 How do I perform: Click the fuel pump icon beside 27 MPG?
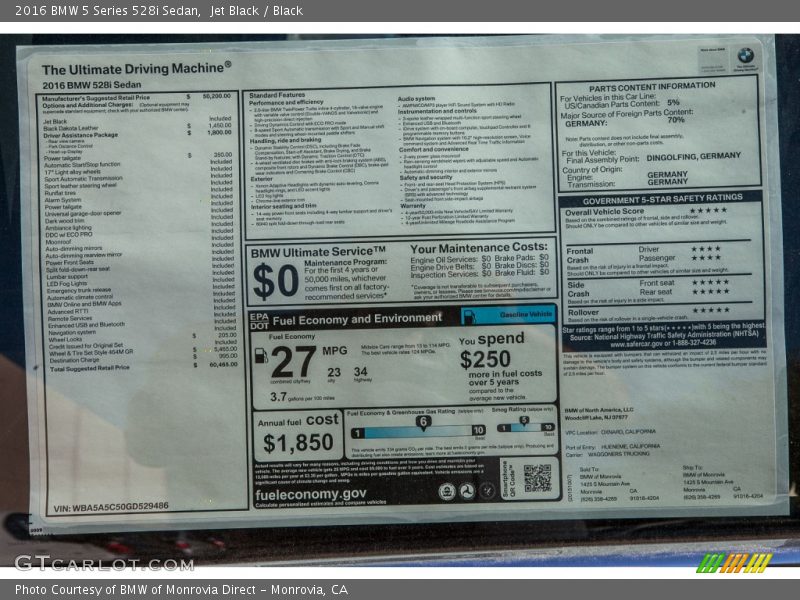(x=262, y=355)
